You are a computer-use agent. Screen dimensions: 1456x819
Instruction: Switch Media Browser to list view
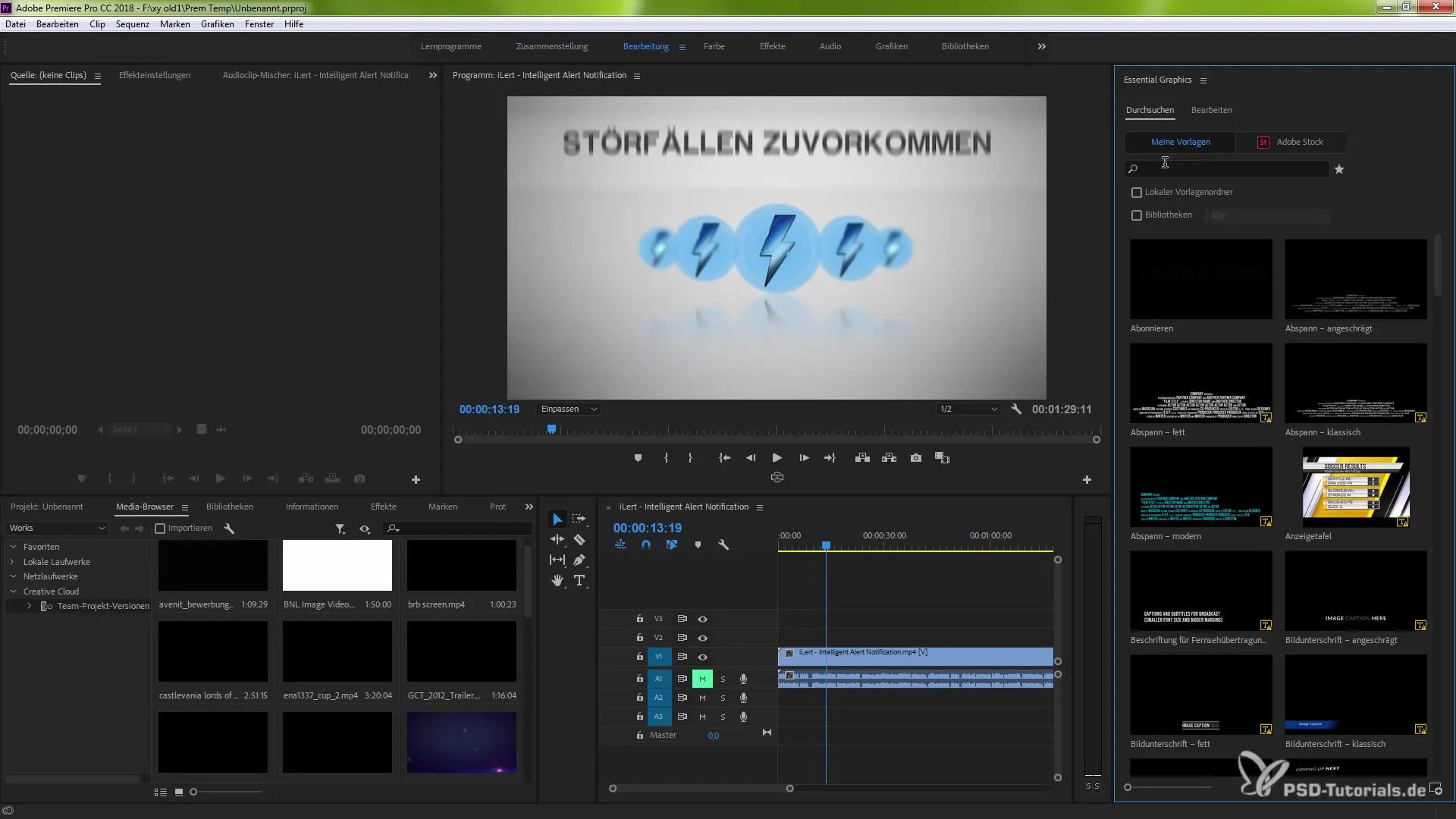(x=161, y=792)
